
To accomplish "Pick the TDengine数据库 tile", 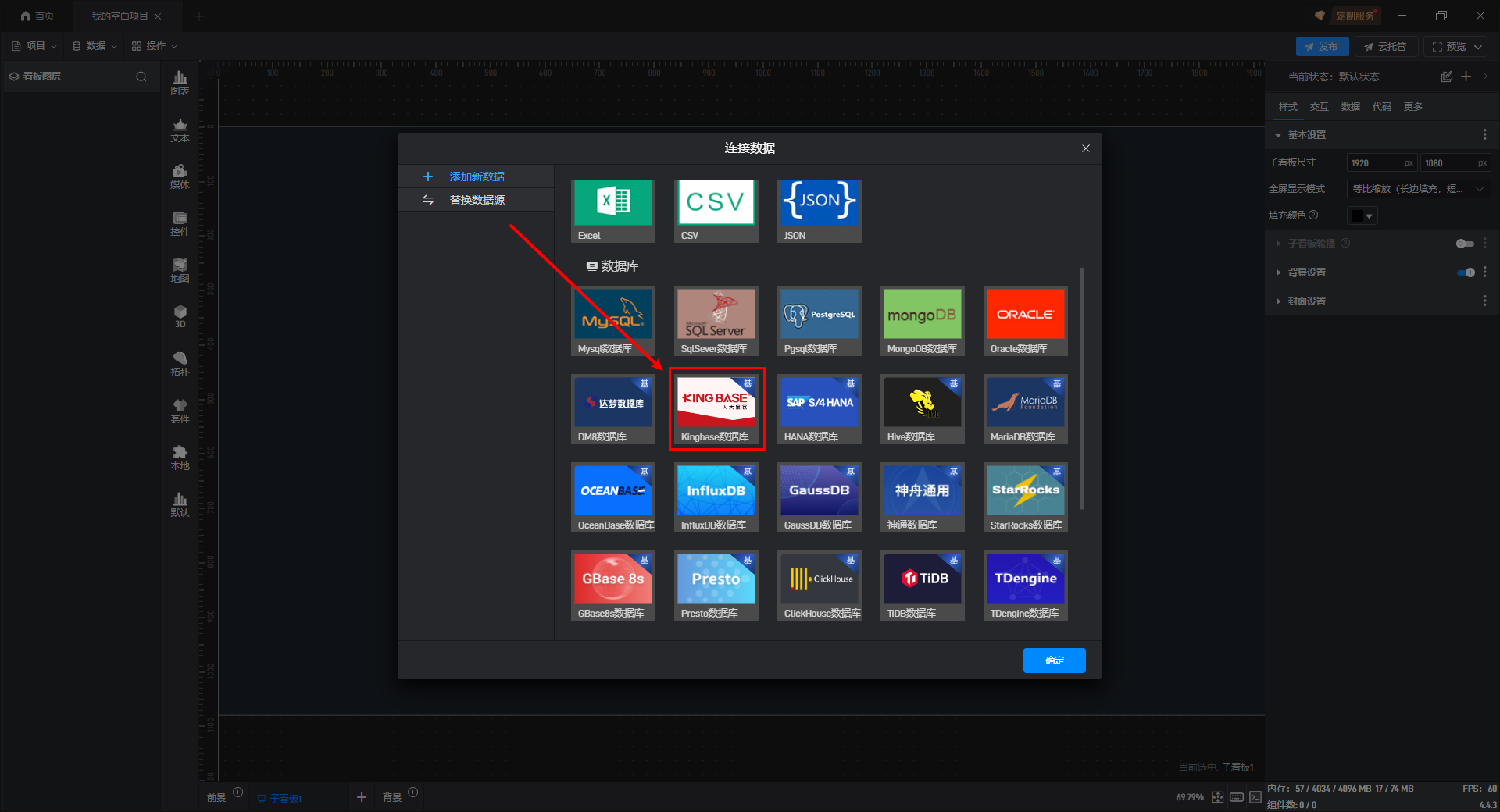I will (1026, 586).
